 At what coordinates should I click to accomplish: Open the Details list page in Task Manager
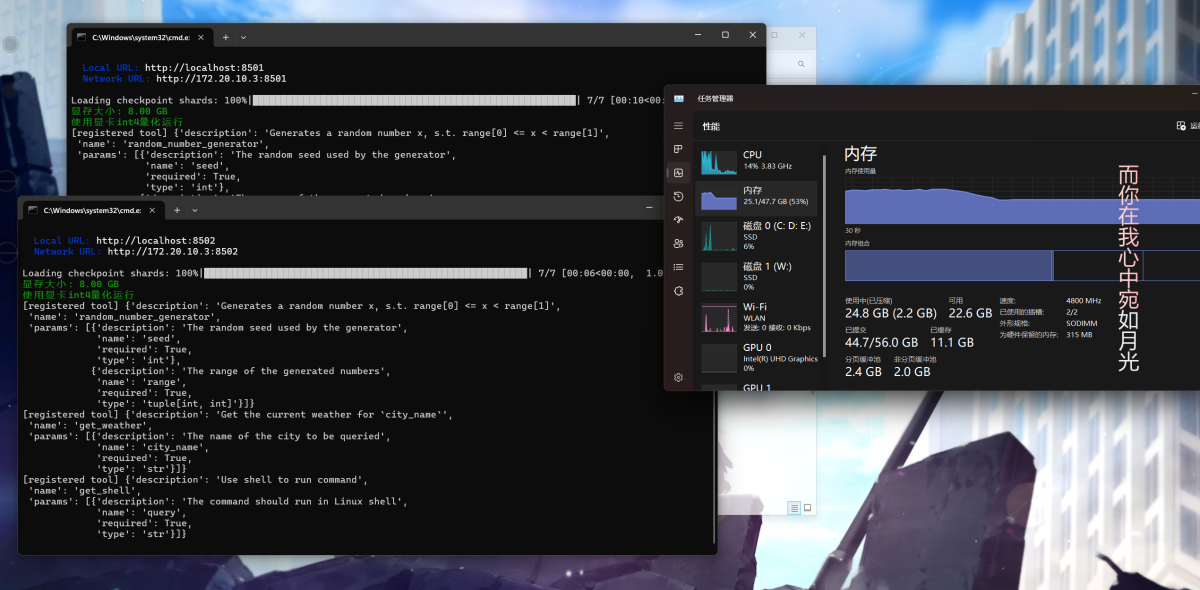pyautogui.click(x=678, y=267)
